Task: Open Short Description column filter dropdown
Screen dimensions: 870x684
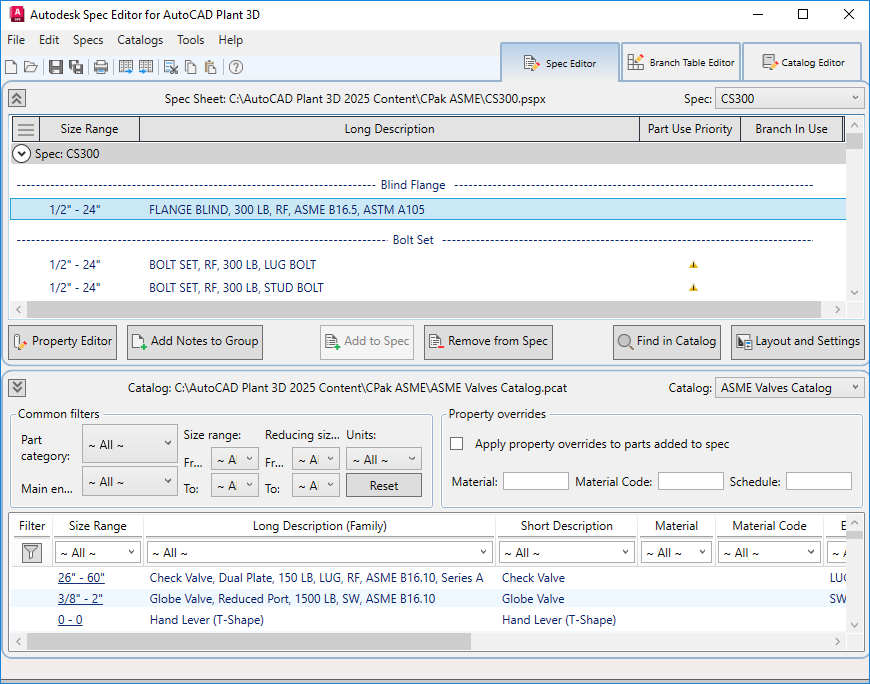Action: (x=566, y=553)
